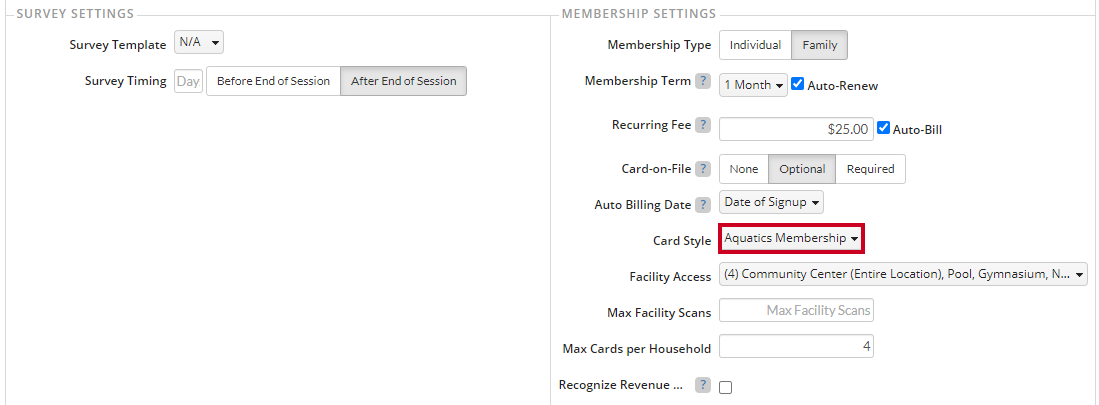Click the Max Facility Scans field
The height and width of the screenshot is (405, 1099).
pos(797,310)
